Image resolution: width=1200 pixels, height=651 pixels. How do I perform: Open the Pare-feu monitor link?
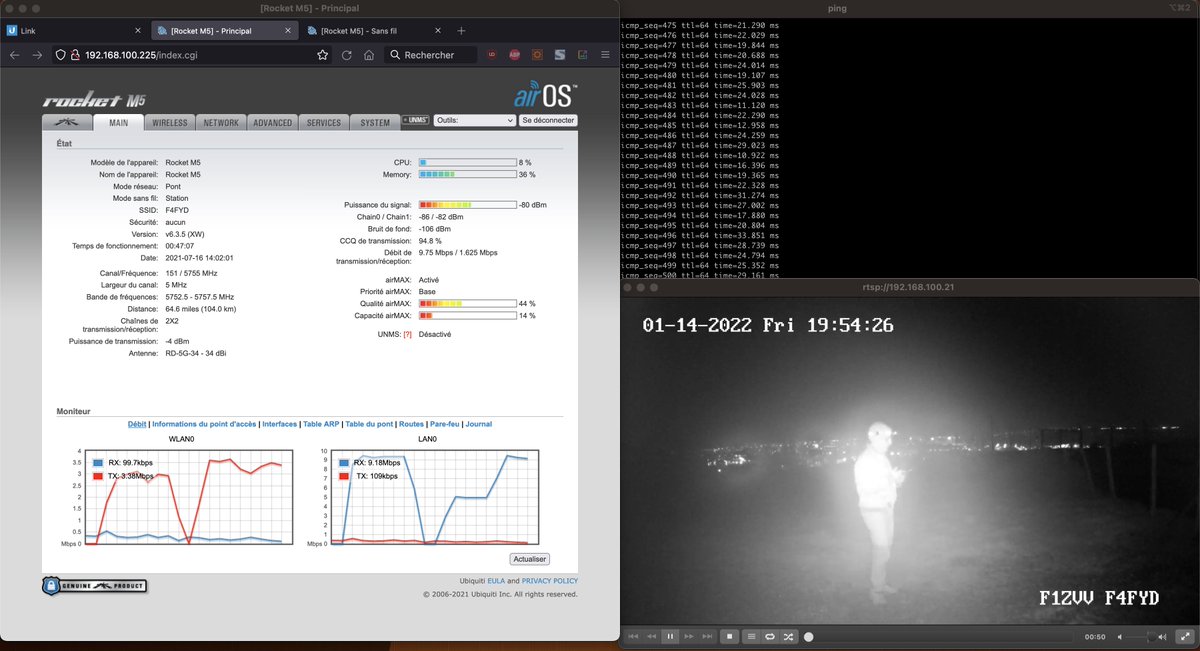click(445, 424)
